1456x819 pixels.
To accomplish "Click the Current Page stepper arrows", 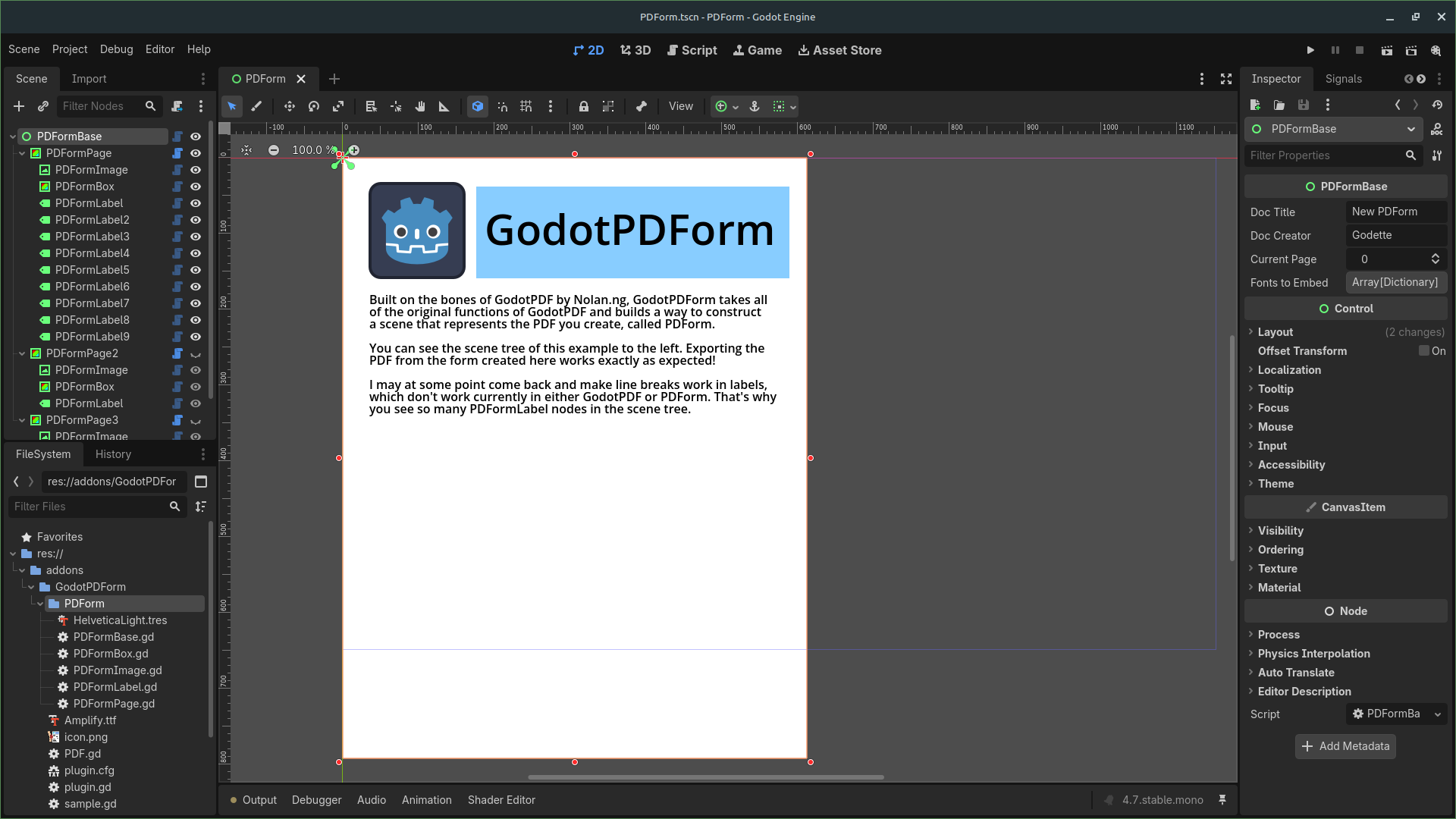I will pyautogui.click(x=1436, y=259).
